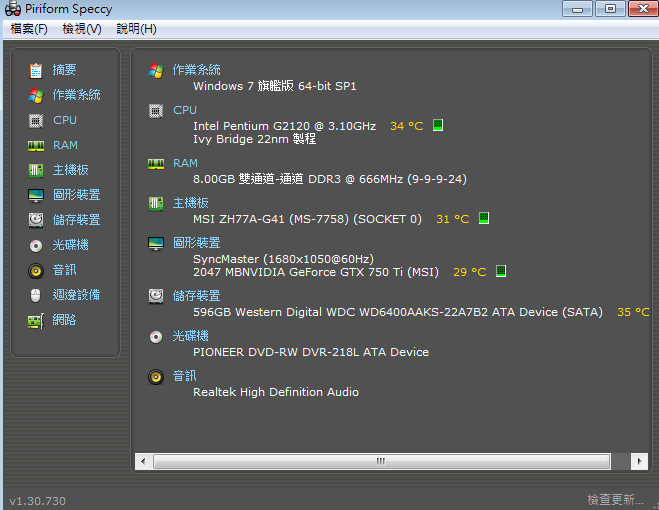This screenshot has height=510, width=659.
Task: Open 音訊 section in sidebar
Action: tap(64, 270)
